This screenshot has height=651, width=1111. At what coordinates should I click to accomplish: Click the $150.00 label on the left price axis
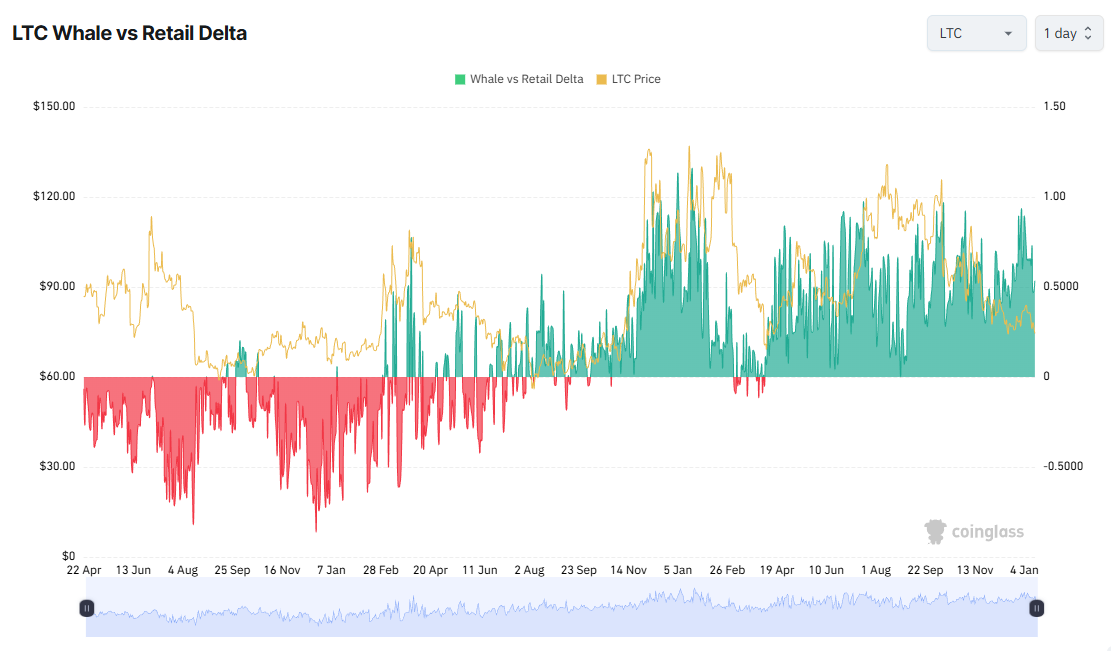55,105
